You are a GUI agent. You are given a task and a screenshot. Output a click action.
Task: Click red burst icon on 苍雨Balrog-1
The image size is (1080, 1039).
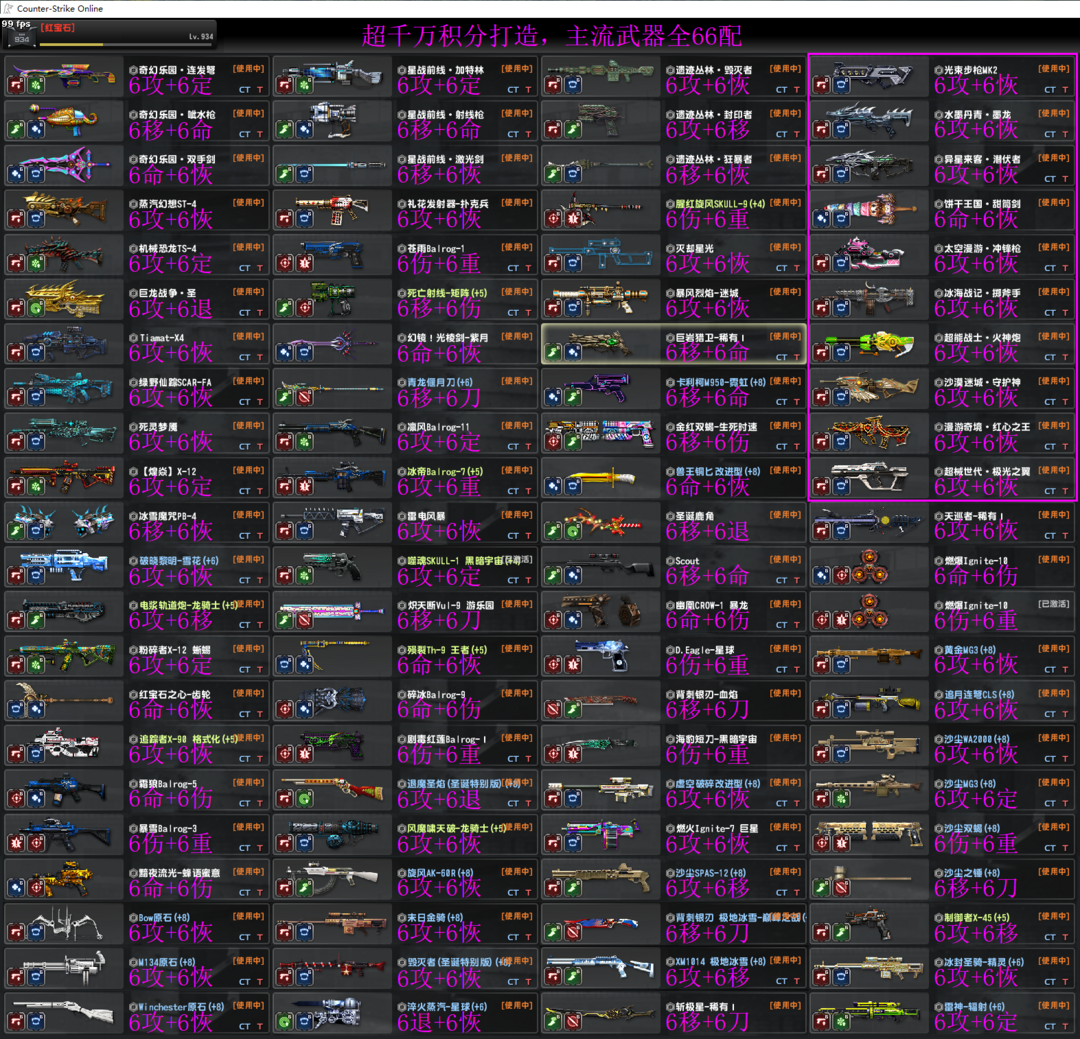pyautogui.click(x=304, y=263)
